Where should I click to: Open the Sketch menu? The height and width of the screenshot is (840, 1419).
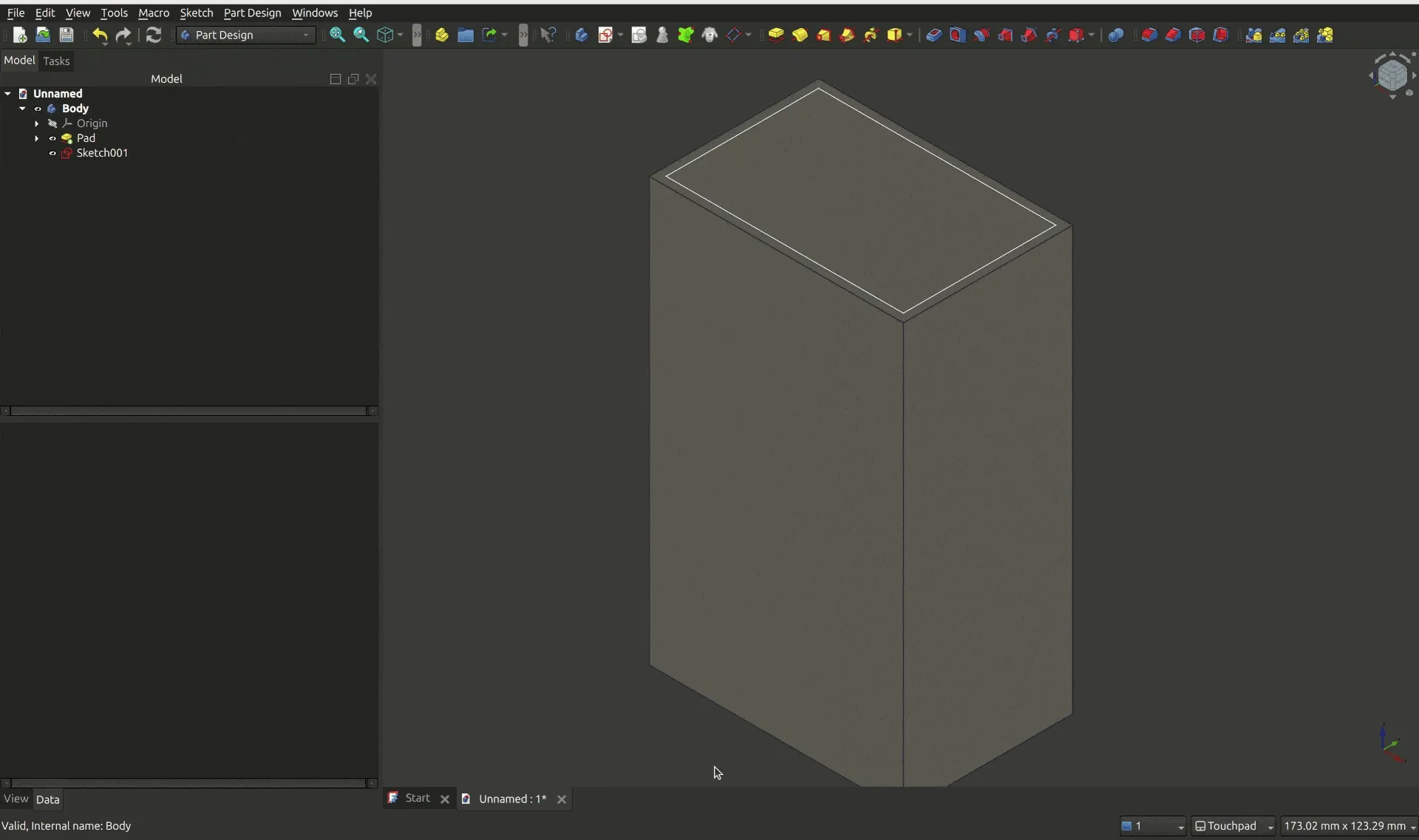tap(197, 13)
